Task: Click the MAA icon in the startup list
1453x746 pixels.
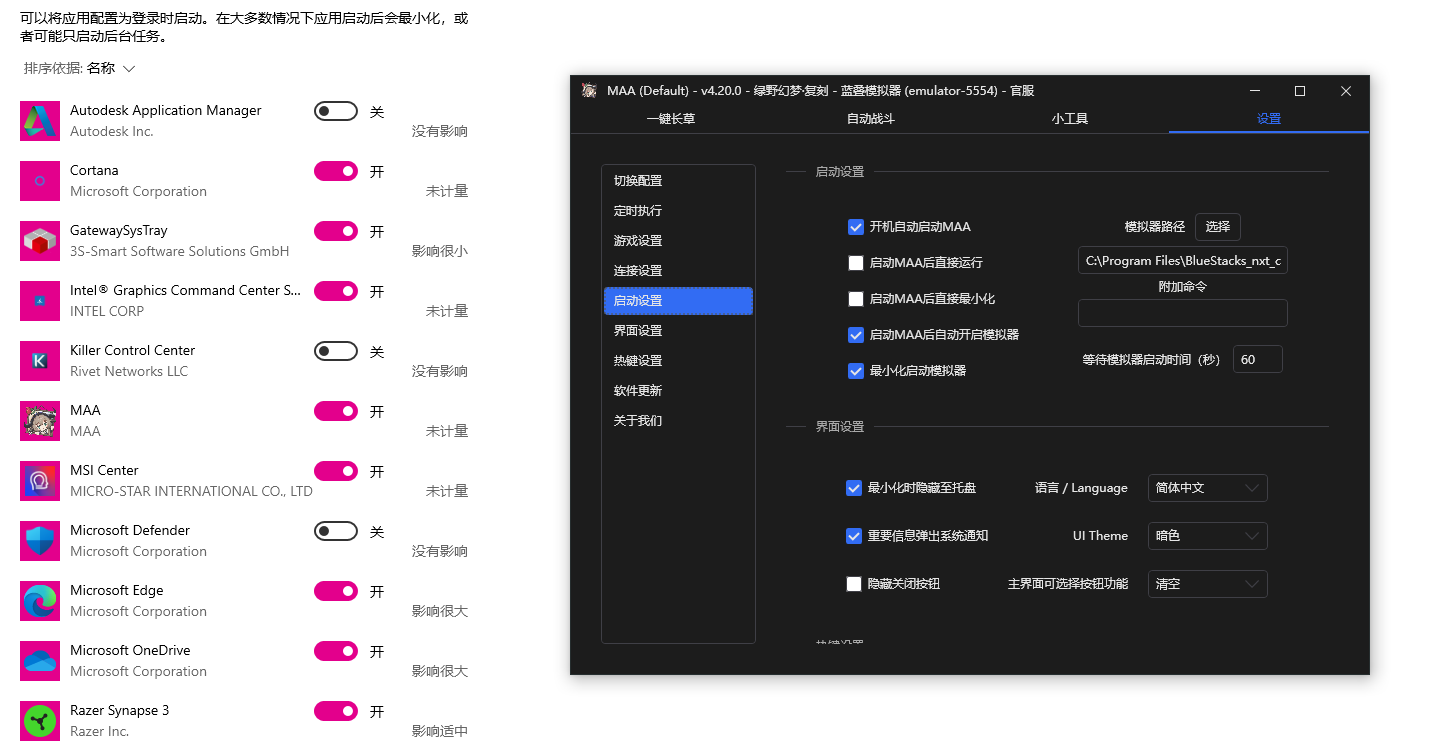Action: point(39,421)
